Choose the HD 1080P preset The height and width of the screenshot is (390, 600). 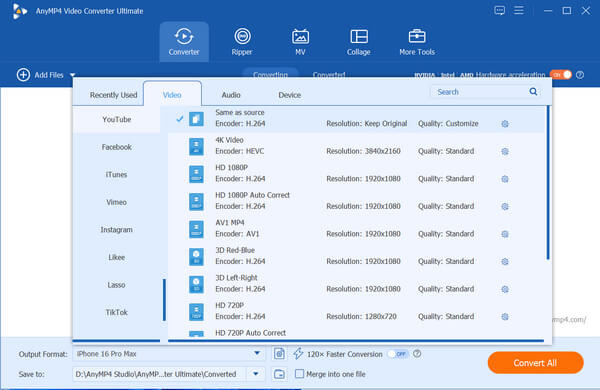[x=356, y=174]
